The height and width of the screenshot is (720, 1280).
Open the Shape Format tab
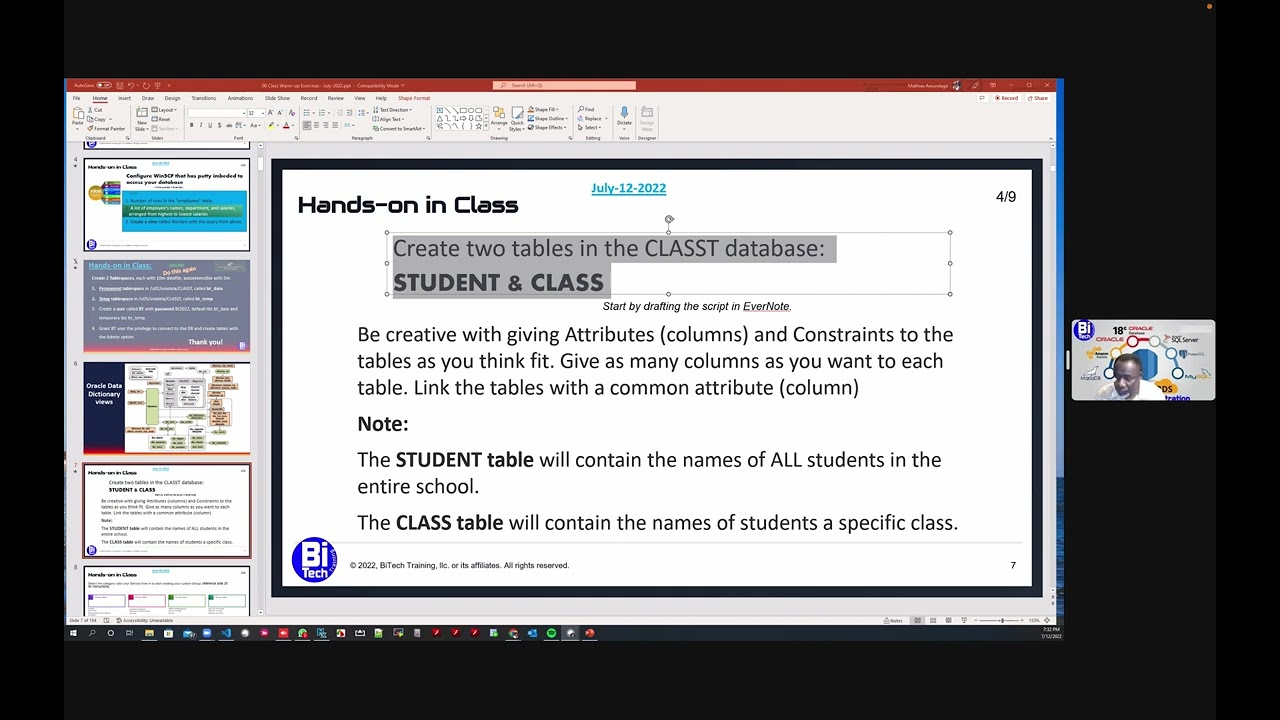[x=414, y=98]
